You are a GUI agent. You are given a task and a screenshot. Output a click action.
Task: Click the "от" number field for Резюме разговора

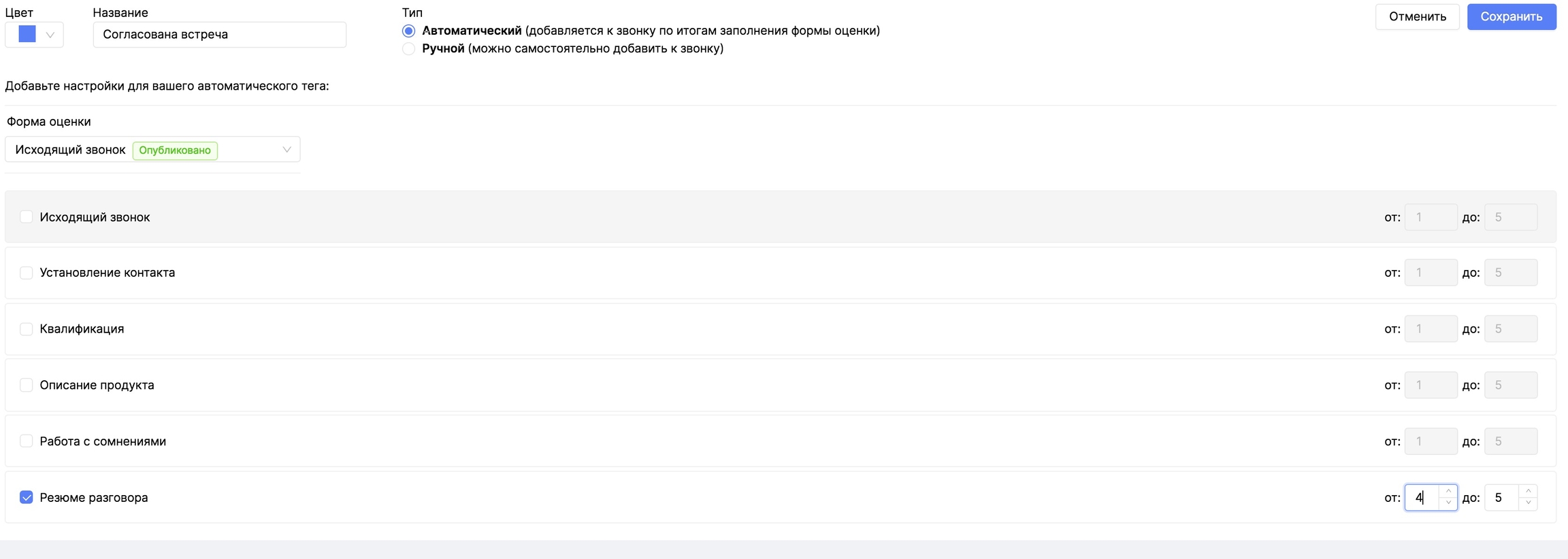tap(1422, 497)
